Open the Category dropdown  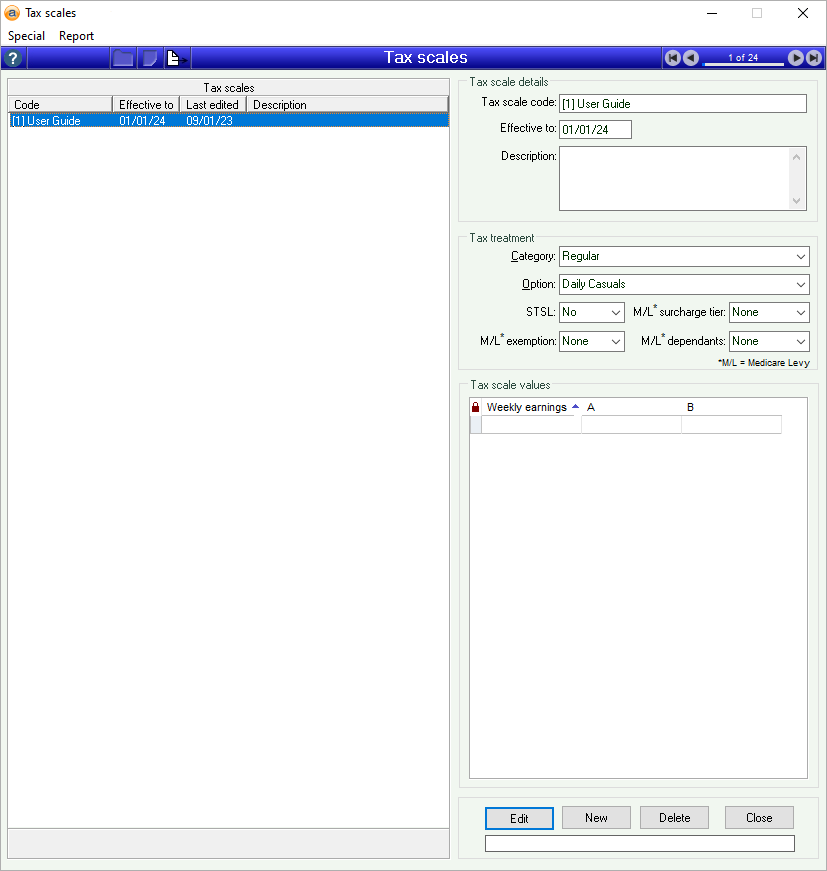coord(684,256)
